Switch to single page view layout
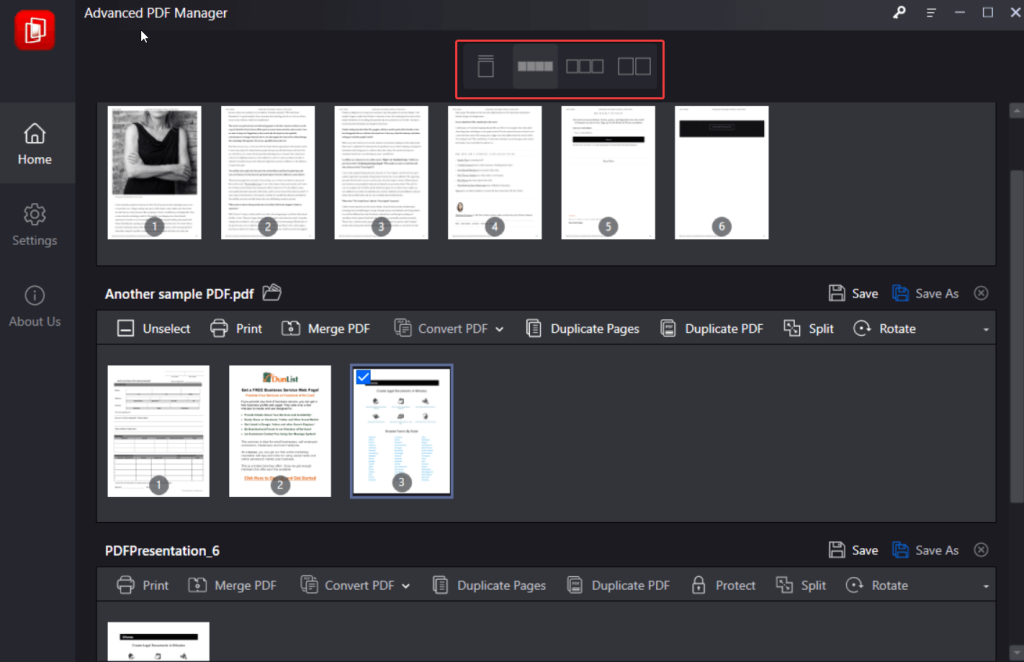Screen dimensions: 1024x662 click(x=485, y=67)
